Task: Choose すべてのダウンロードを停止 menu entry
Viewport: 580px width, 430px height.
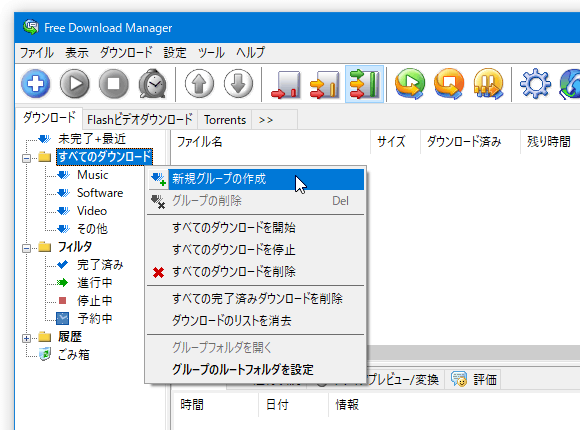Action: pos(256,250)
